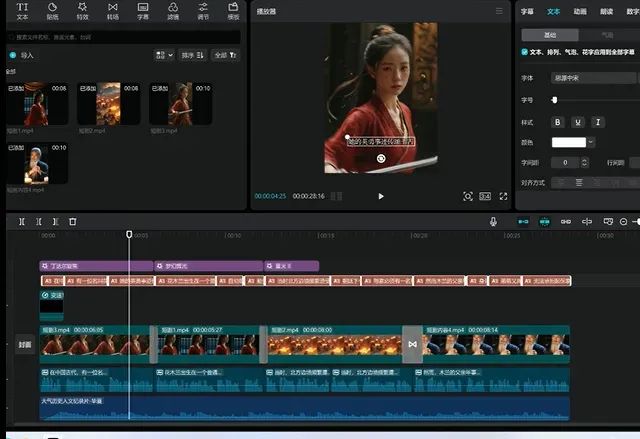Open the 字幕 captions panel
640x439 pixels.
(143, 11)
